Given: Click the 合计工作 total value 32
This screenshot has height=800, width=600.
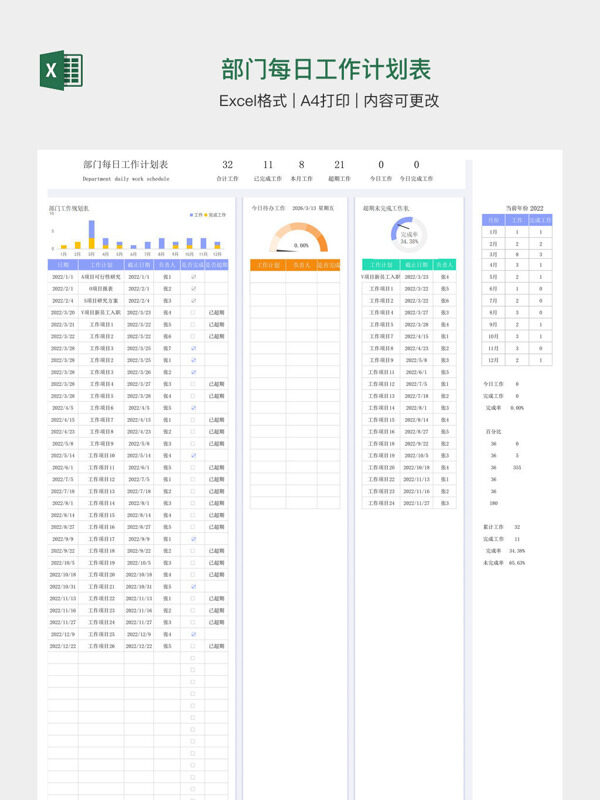Looking at the screenshot, I should pyautogui.click(x=228, y=164).
